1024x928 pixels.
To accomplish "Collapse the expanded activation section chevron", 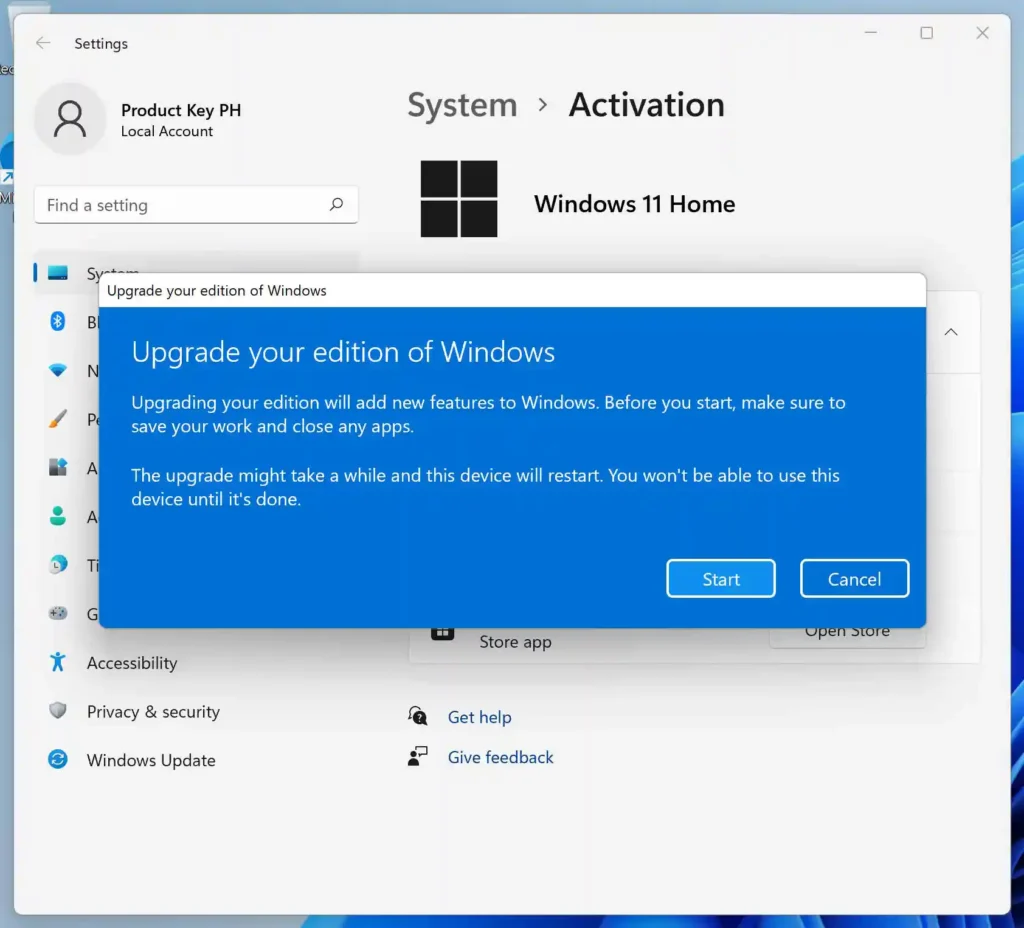I will click(x=951, y=332).
